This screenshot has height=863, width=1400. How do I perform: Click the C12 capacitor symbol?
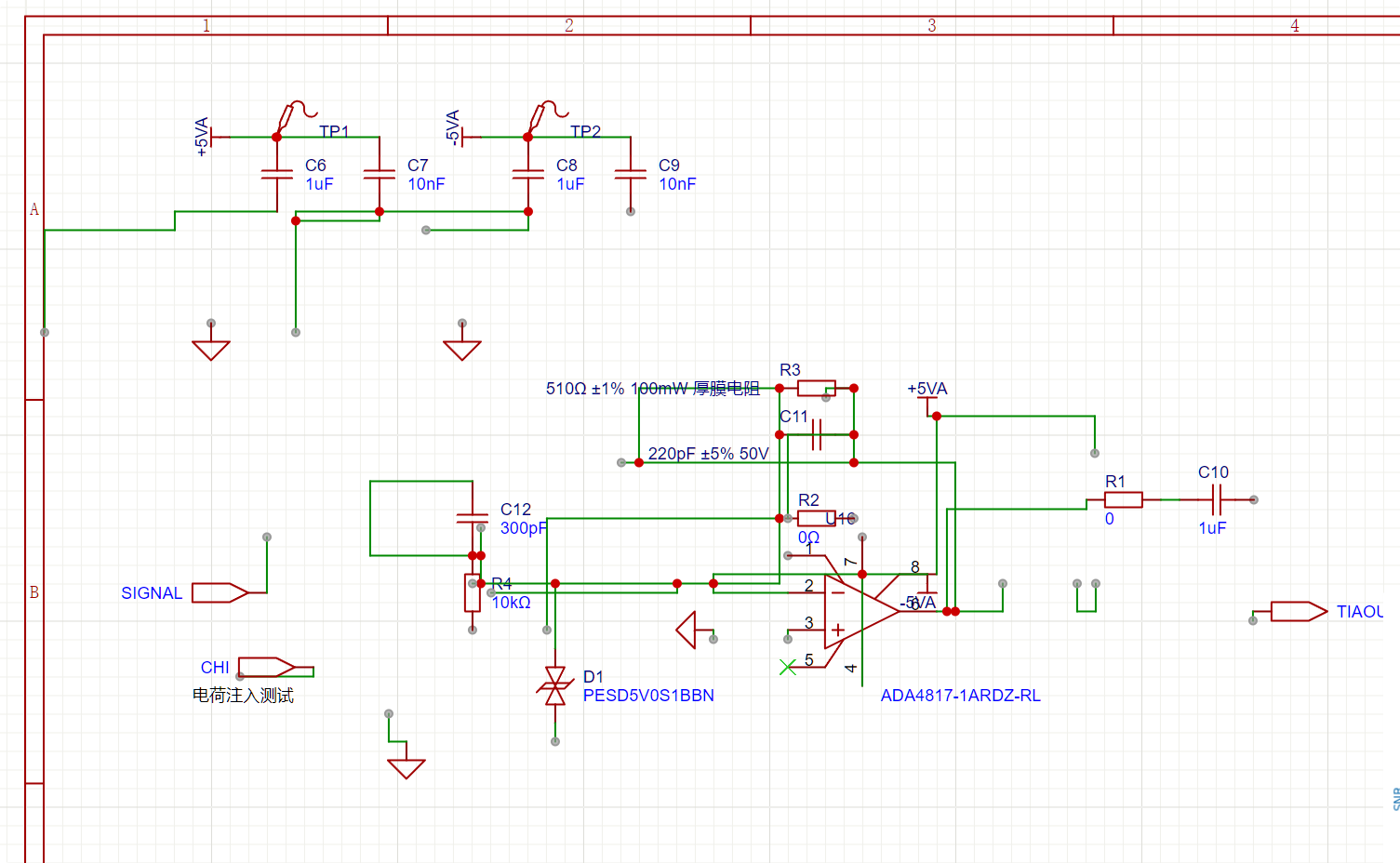click(x=473, y=518)
